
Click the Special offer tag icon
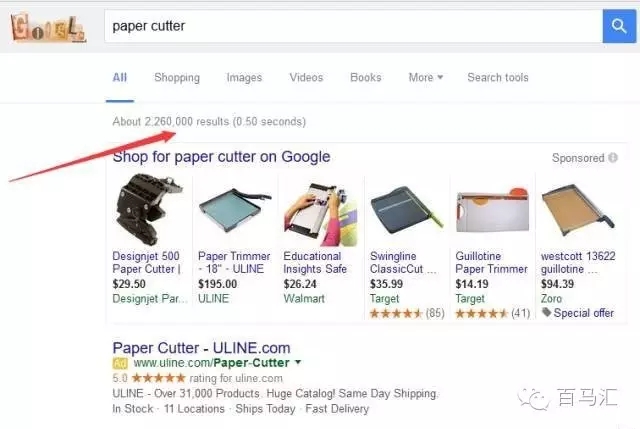coord(546,313)
